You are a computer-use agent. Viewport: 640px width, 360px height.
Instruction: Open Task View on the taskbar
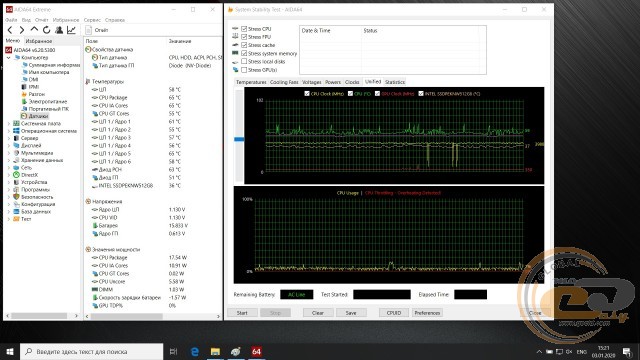173,351
